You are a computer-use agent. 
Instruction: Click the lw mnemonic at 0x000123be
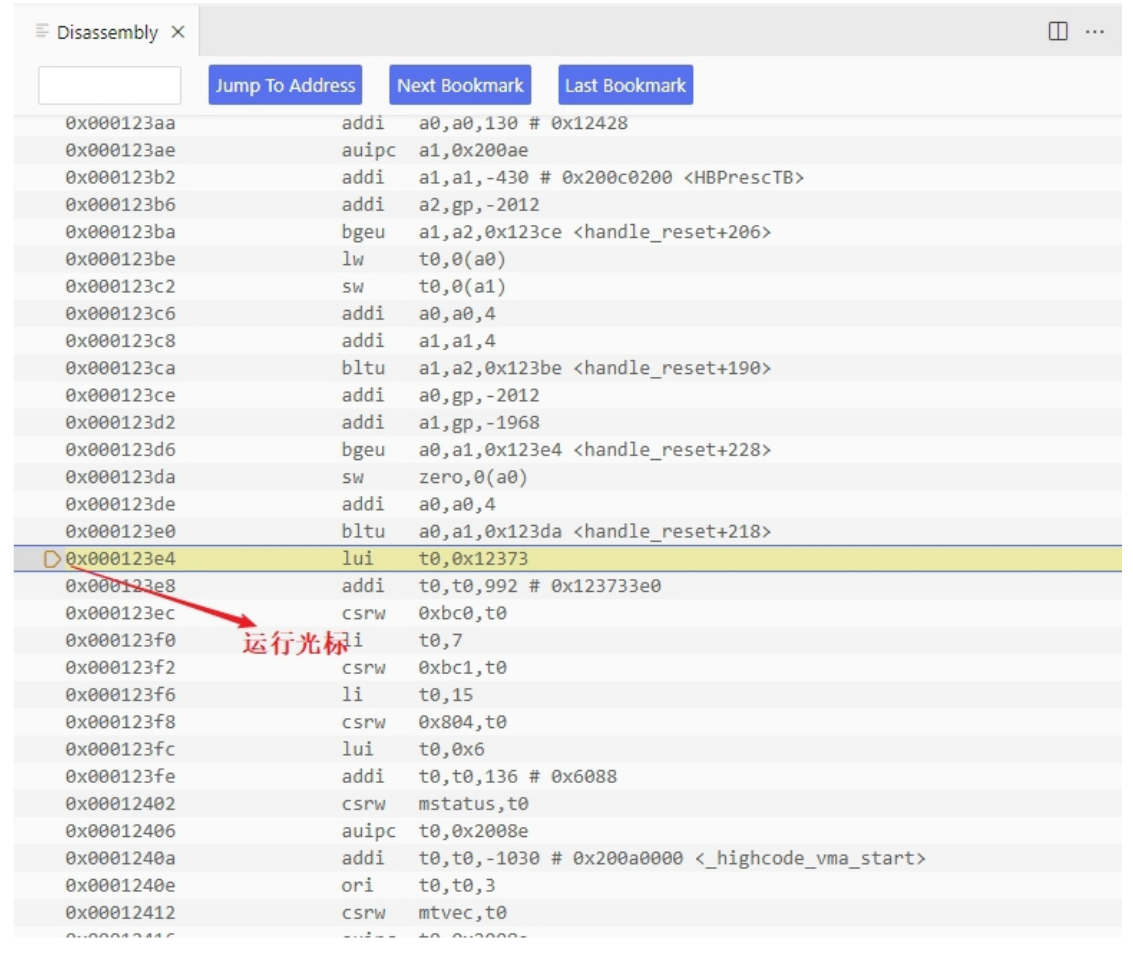coord(353,259)
